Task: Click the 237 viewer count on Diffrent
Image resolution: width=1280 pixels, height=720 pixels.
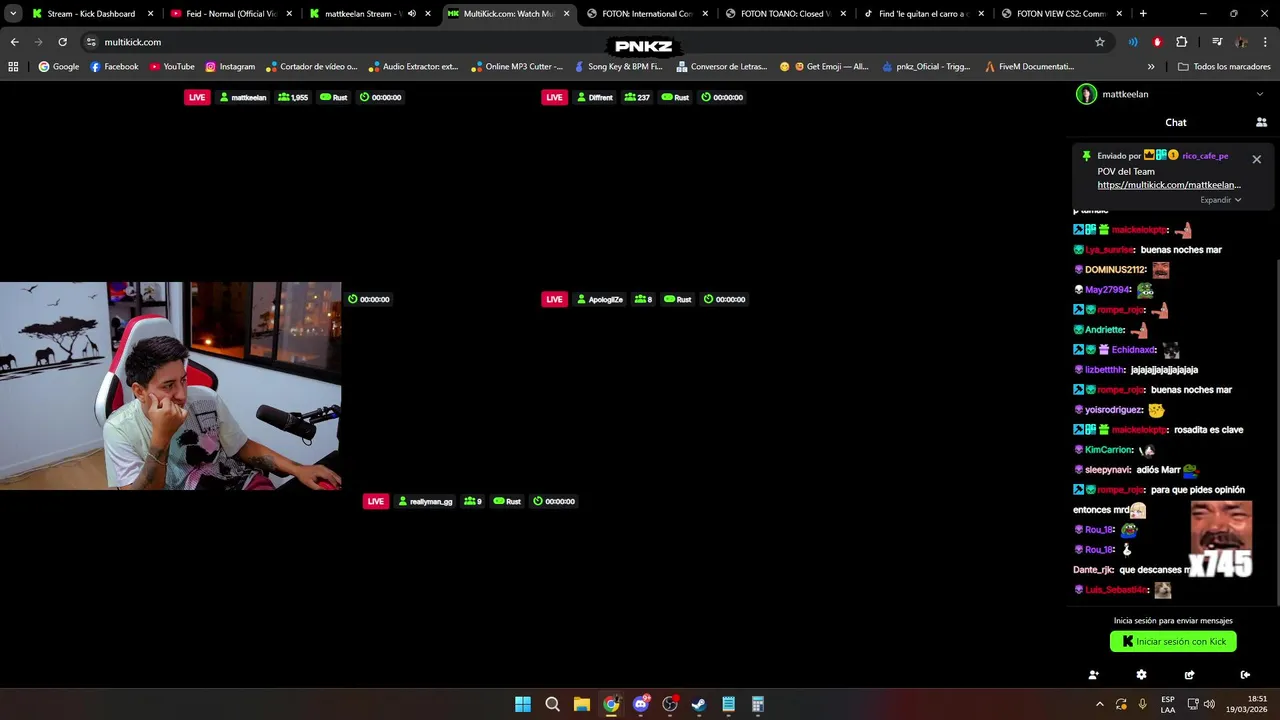Action: click(x=636, y=97)
